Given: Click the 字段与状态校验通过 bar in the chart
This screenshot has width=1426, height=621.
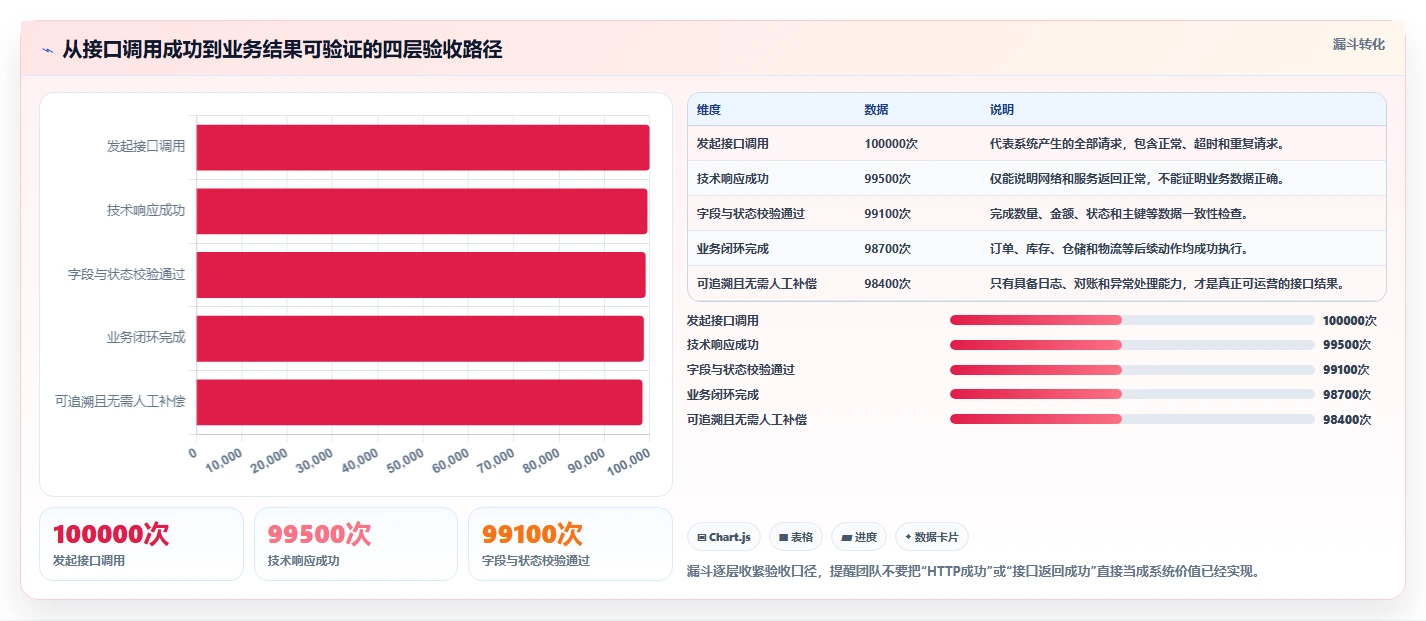Looking at the screenshot, I should coord(421,275).
